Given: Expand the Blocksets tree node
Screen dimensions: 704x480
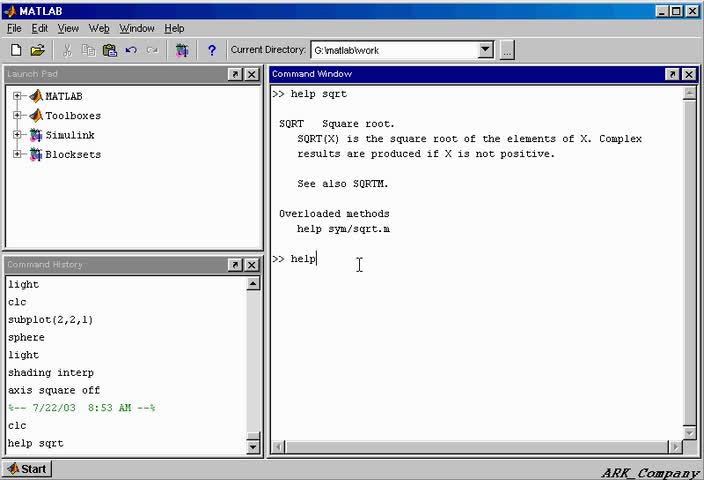Looking at the screenshot, I should [17, 154].
